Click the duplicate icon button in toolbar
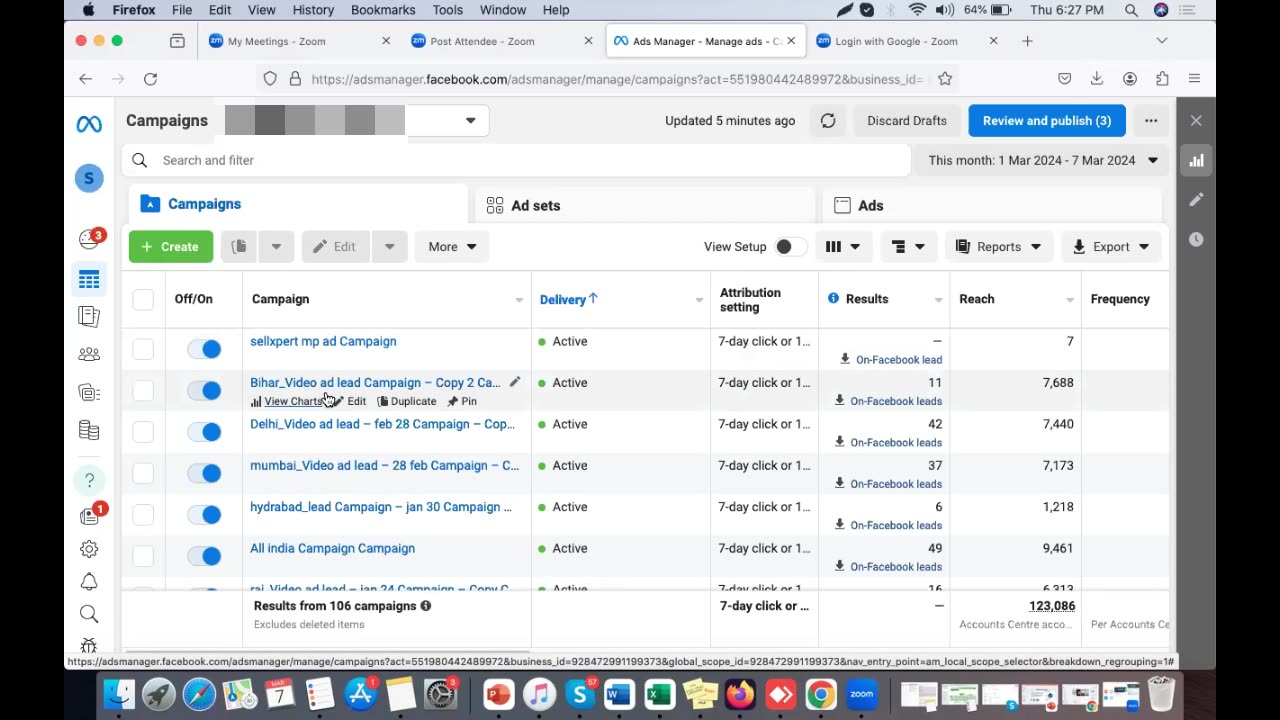Viewport: 1280px width, 720px height. (239, 247)
